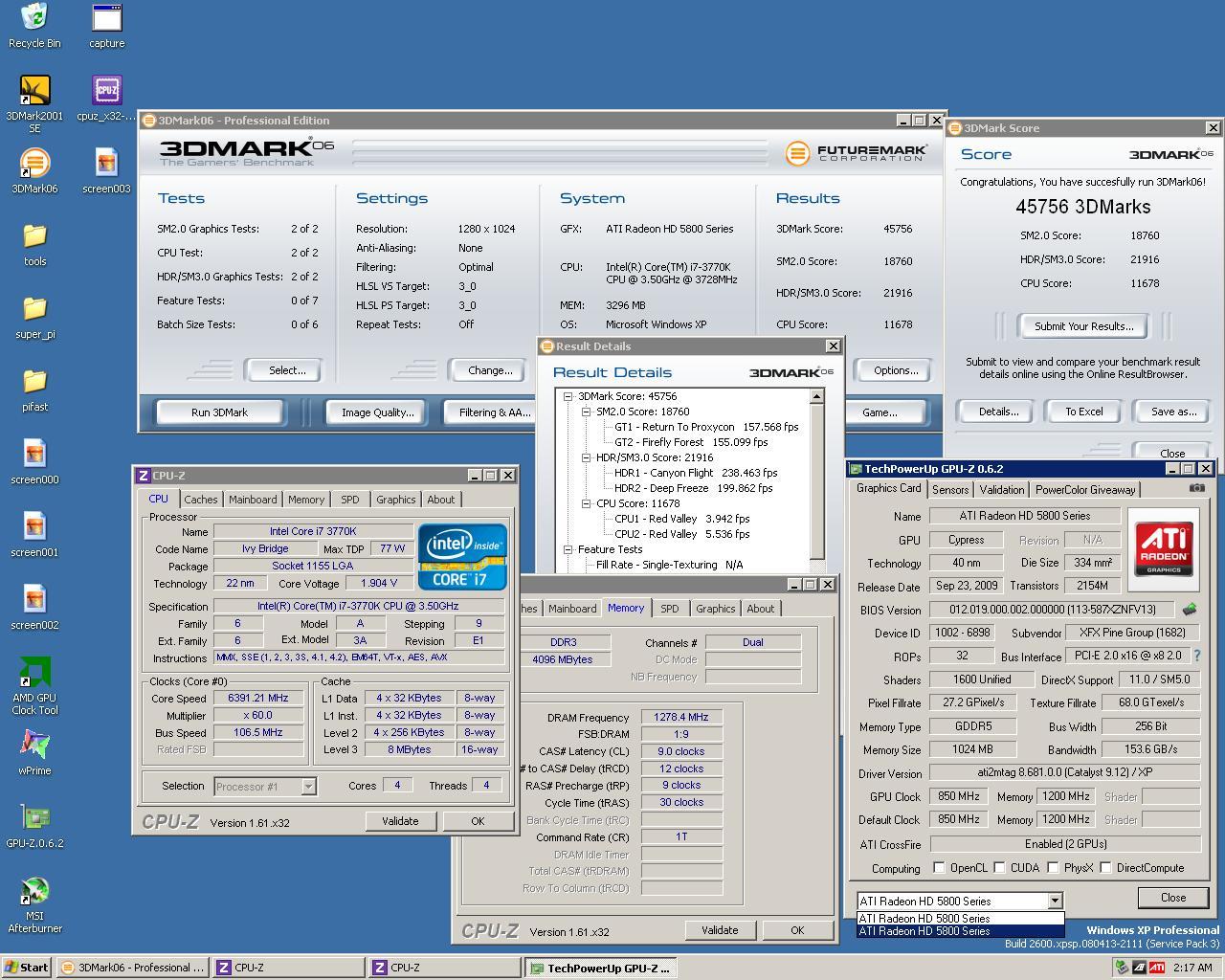Open the GPU-Z.0.6.2 desktop icon
Viewport: 1225px width, 980px height.
(34, 826)
